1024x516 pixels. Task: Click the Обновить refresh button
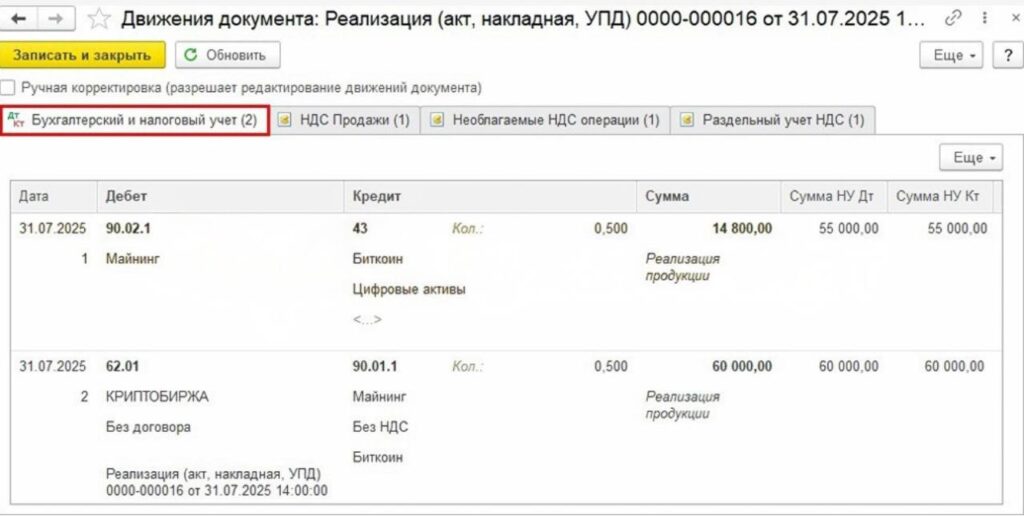[x=227, y=55]
